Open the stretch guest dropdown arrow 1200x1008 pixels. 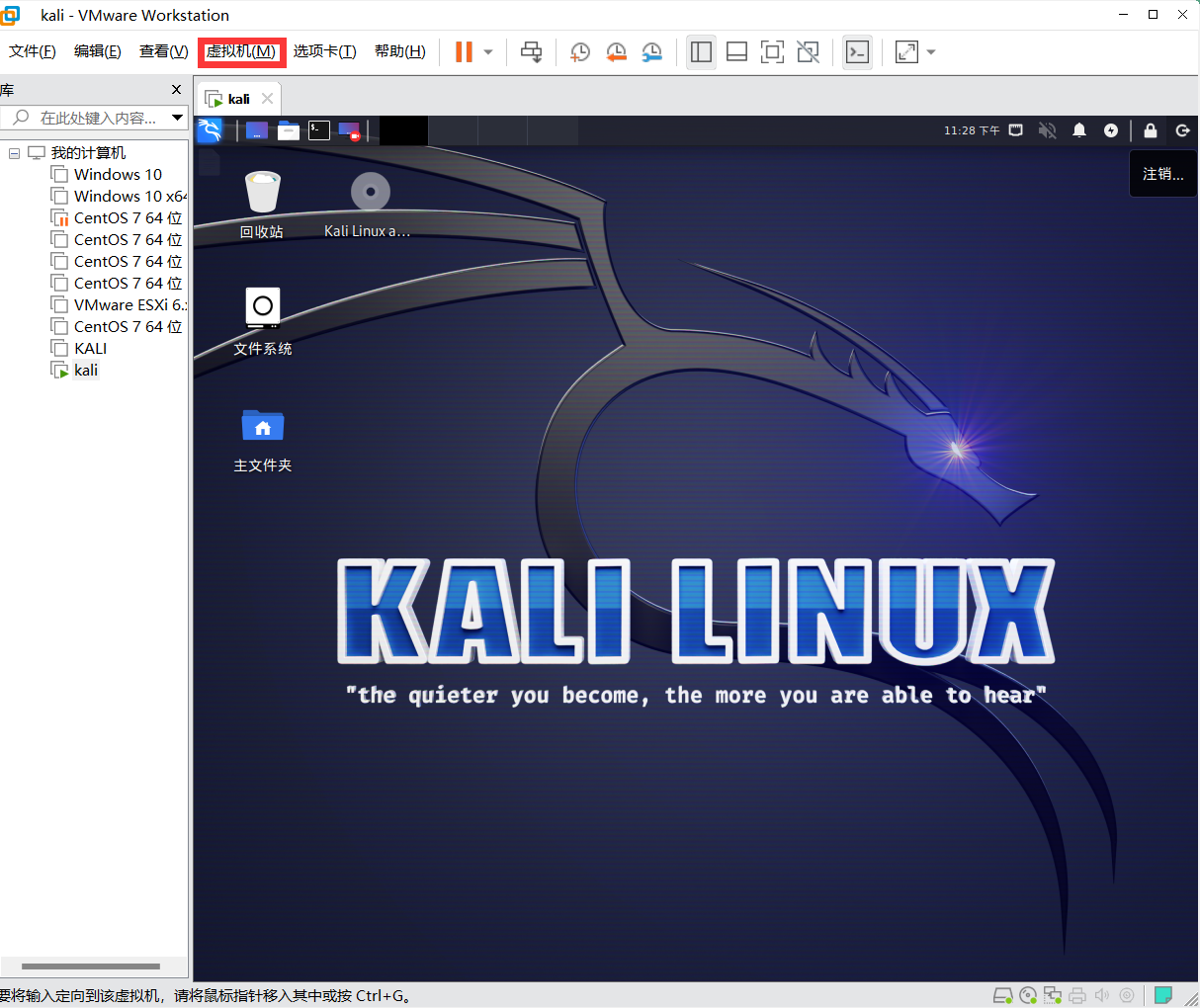point(931,52)
